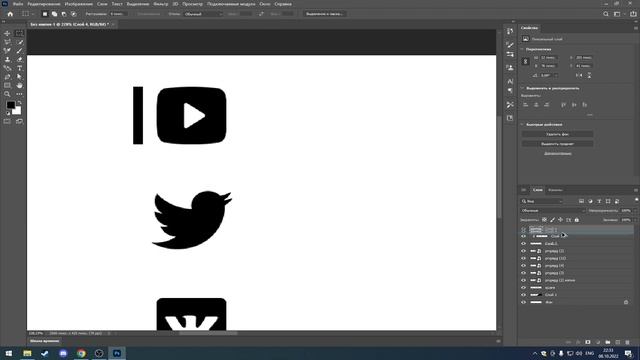The image size is (640, 360).
Task: Open the Search magnifier at top right
Action: click(606, 14)
